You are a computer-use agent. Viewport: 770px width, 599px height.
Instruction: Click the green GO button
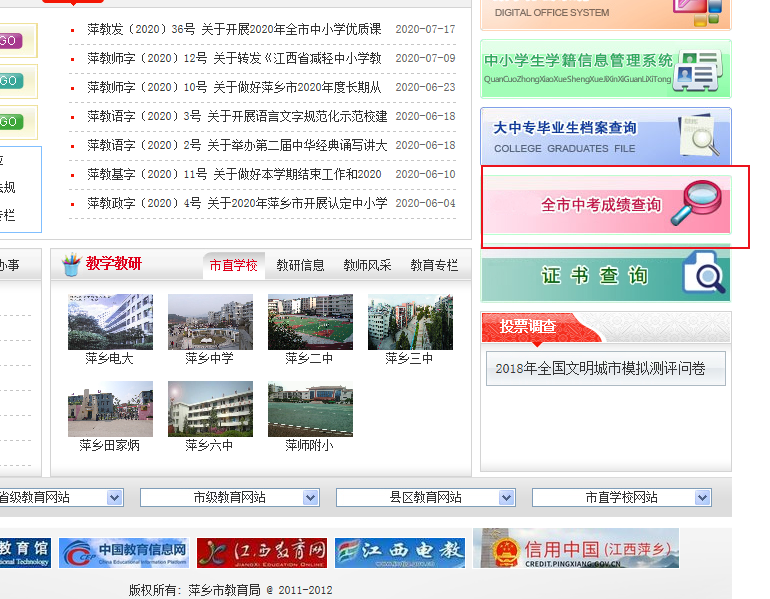11,122
